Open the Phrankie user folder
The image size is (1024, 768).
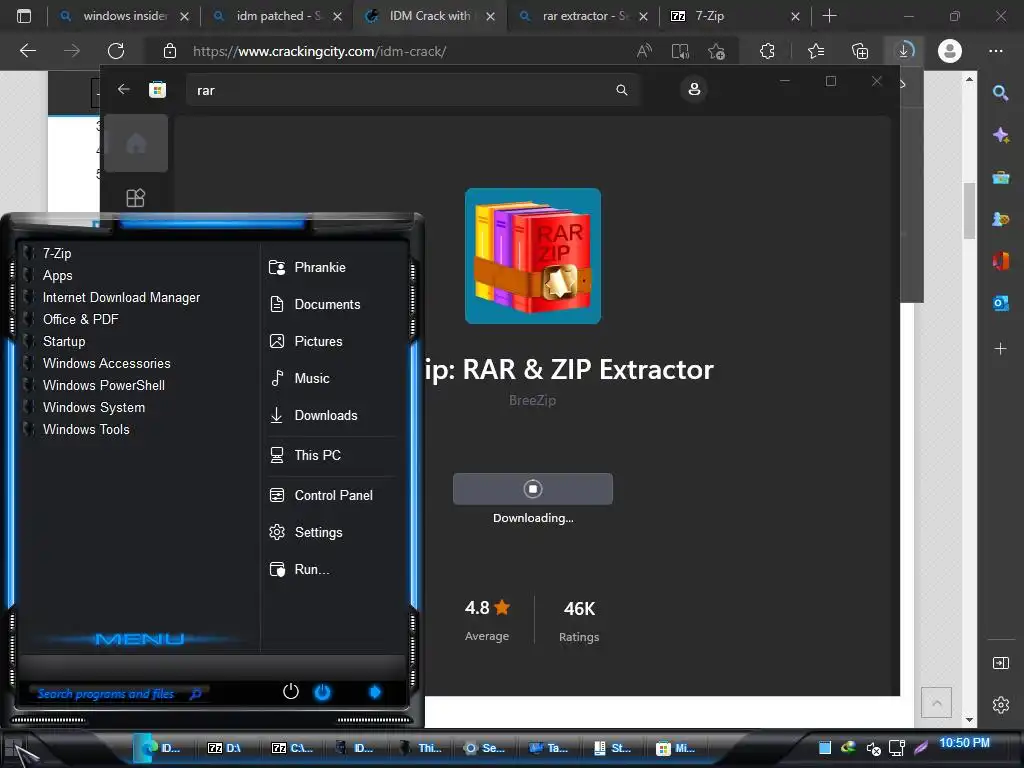click(320, 267)
